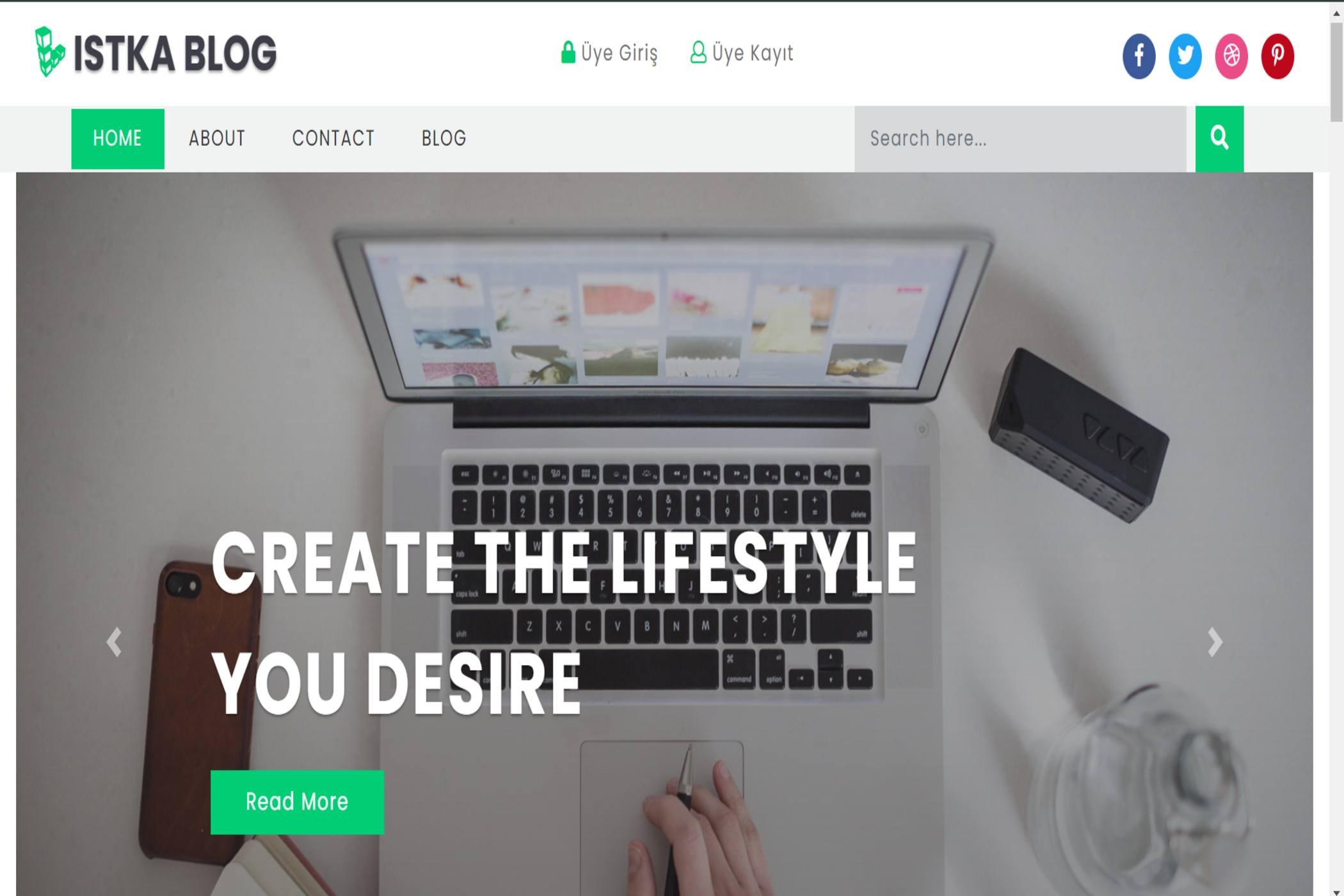Click the ISTKA BLOG cube logo
The image size is (1344, 896).
pyautogui.click(x=49, y=52)
